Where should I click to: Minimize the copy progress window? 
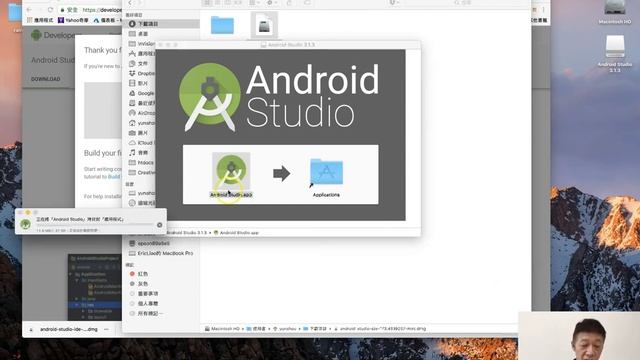click(28, 212)
